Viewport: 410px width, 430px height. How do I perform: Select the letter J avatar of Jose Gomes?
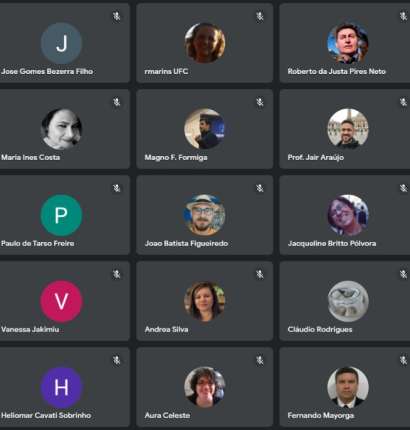pos(61,43)
